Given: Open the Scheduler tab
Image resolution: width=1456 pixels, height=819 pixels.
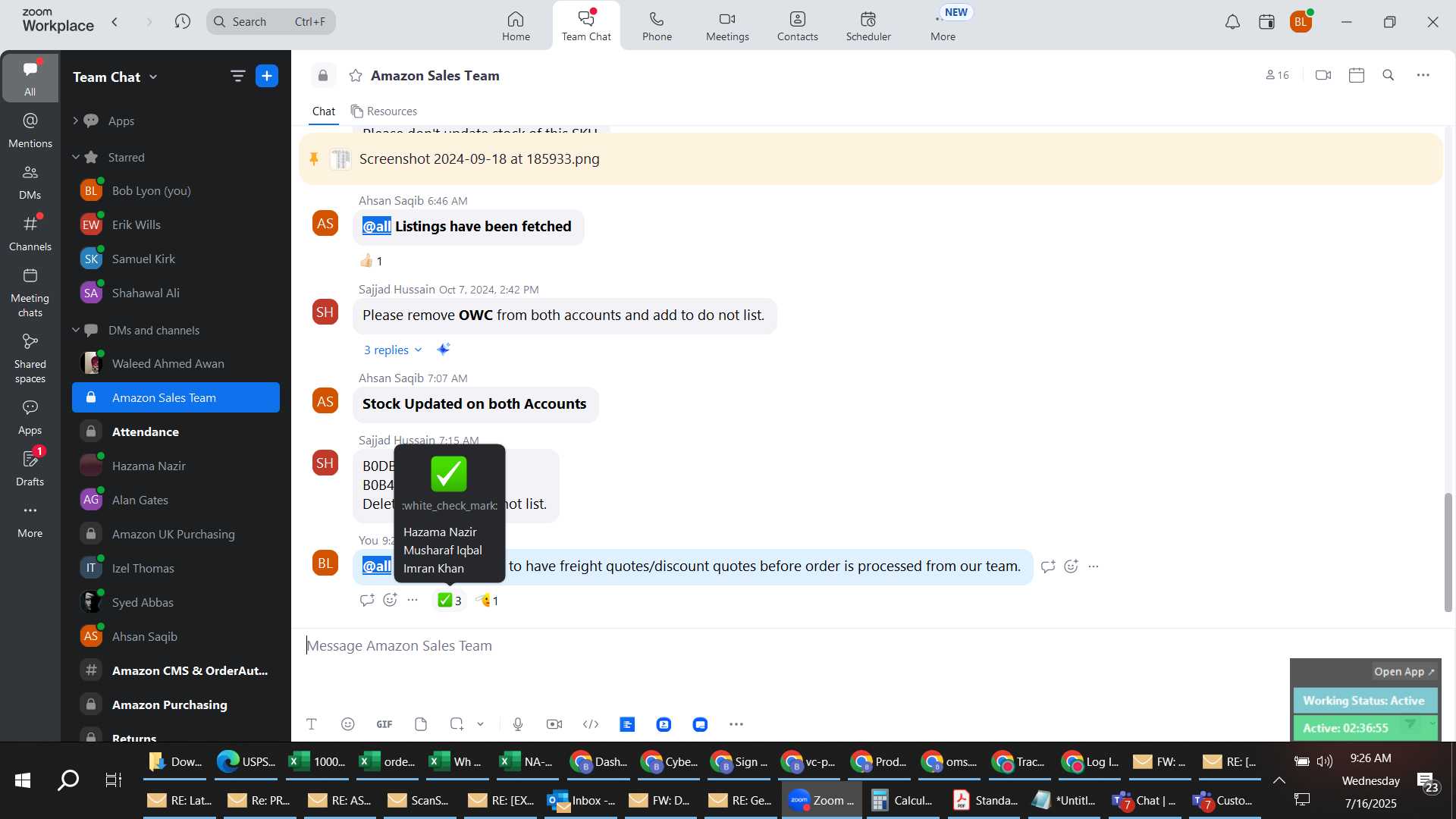Looking at the screenshot, I should tap(868, 26).
